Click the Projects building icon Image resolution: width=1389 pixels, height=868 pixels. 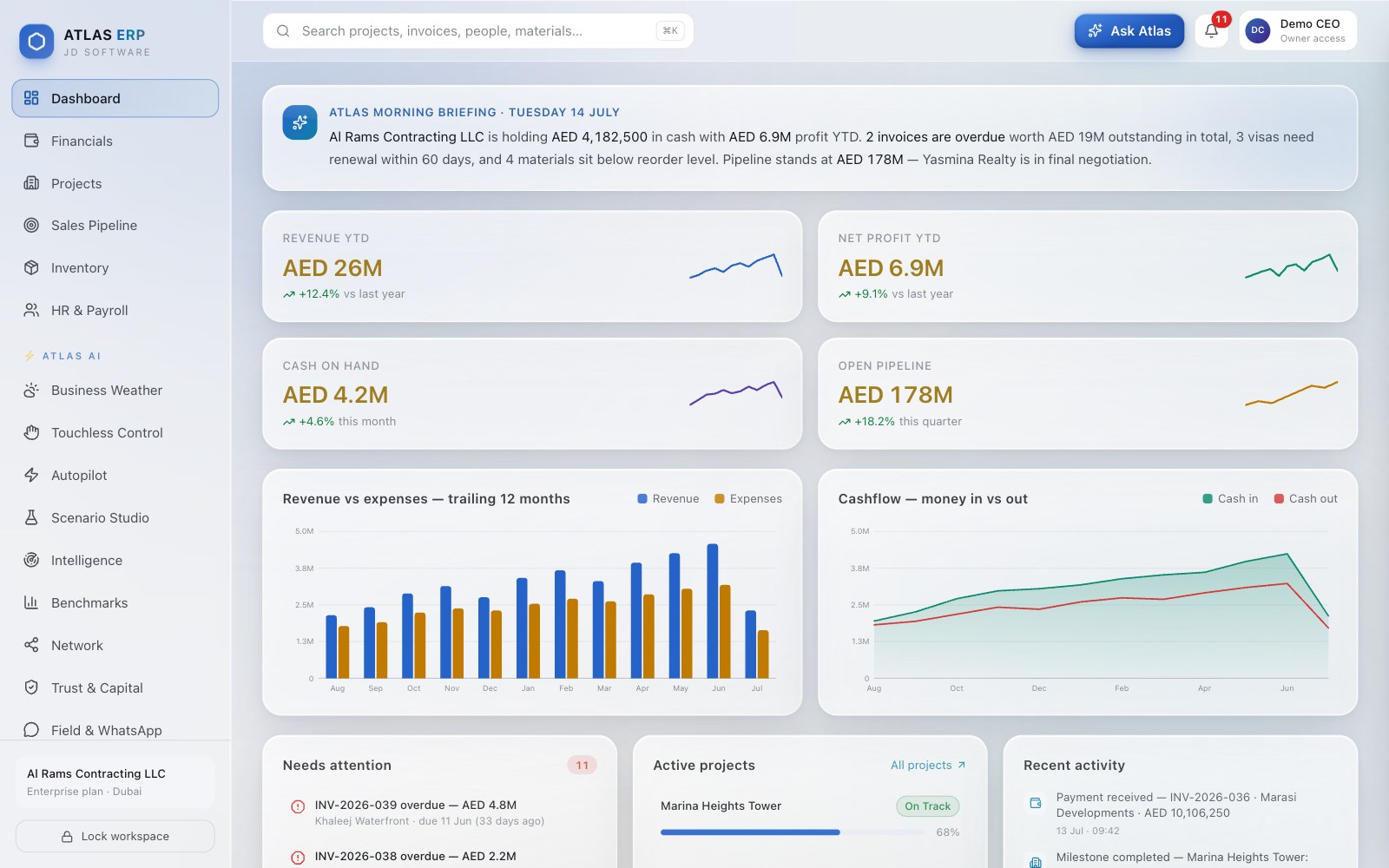coord(31,183)
